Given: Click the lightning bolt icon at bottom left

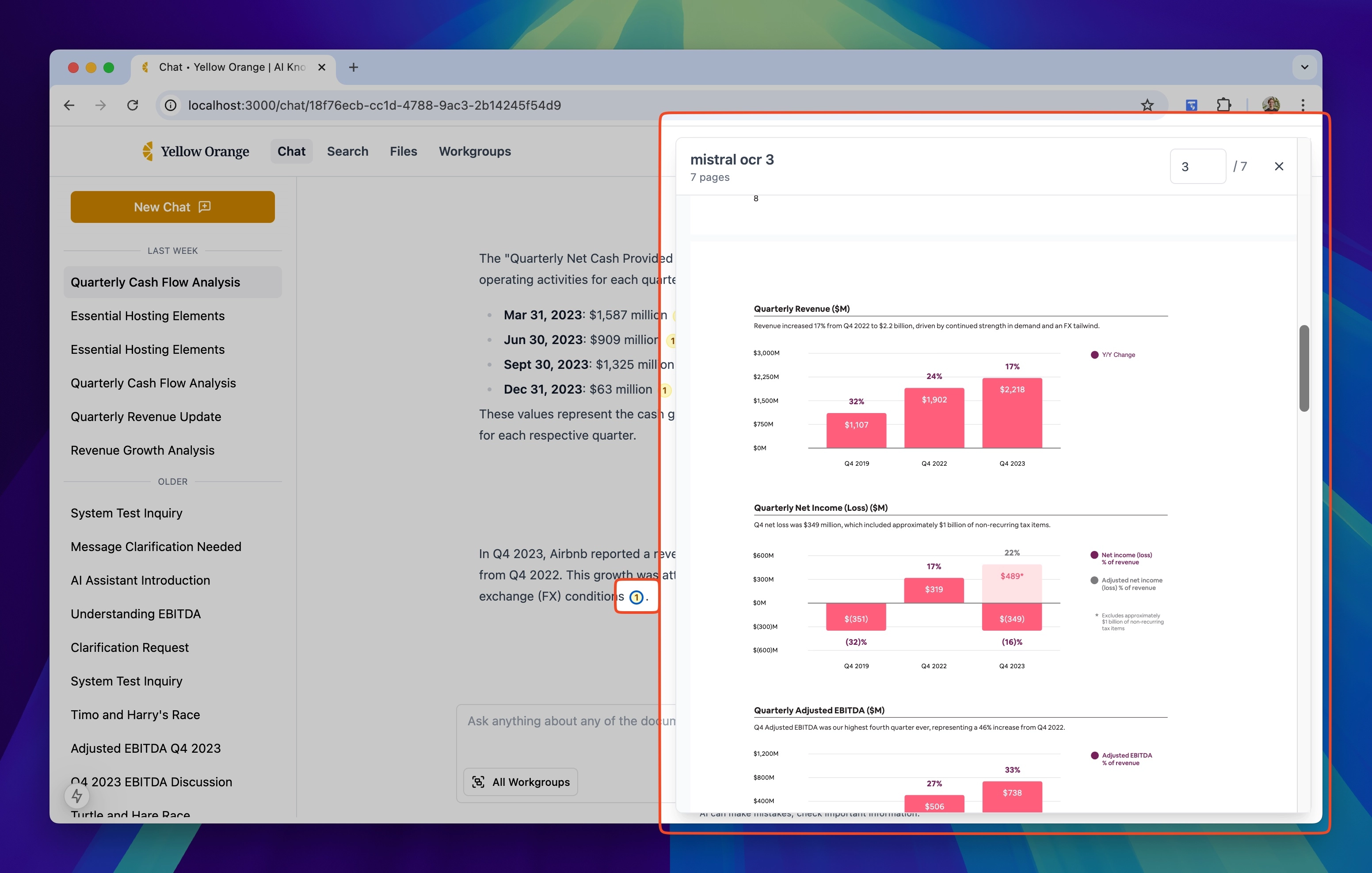Looking at the screenshot, I should pyautogui.click(x=77, y=796).
